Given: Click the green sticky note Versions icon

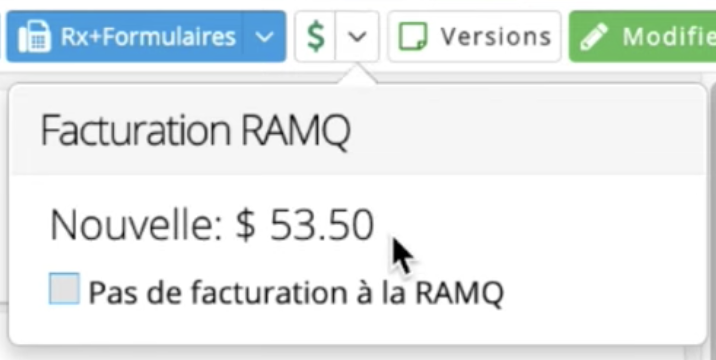Looking at the screenshot, I should pyautogui.click(x=413, y=37).
